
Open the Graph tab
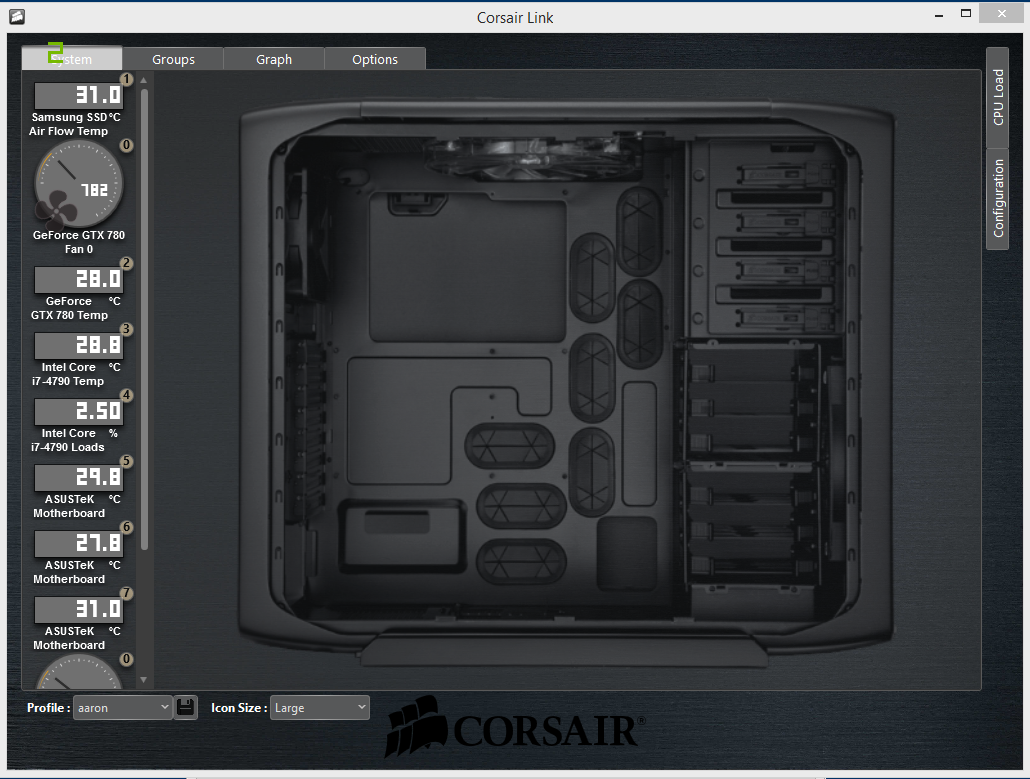274,59
